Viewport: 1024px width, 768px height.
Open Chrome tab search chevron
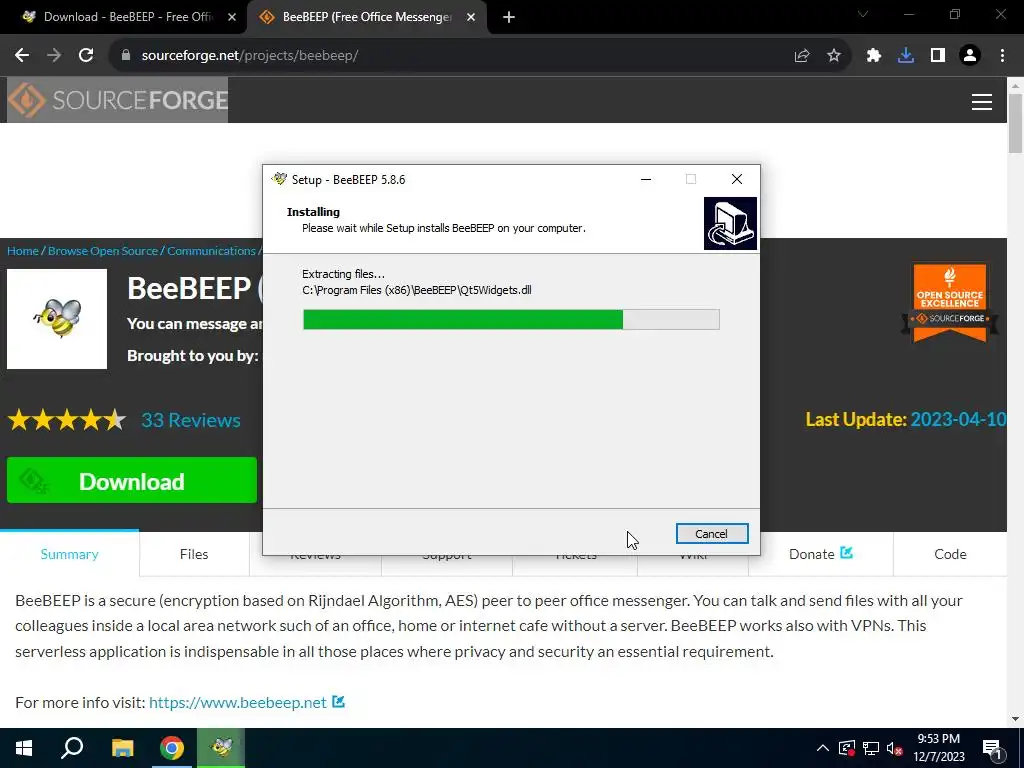(863, 14)
